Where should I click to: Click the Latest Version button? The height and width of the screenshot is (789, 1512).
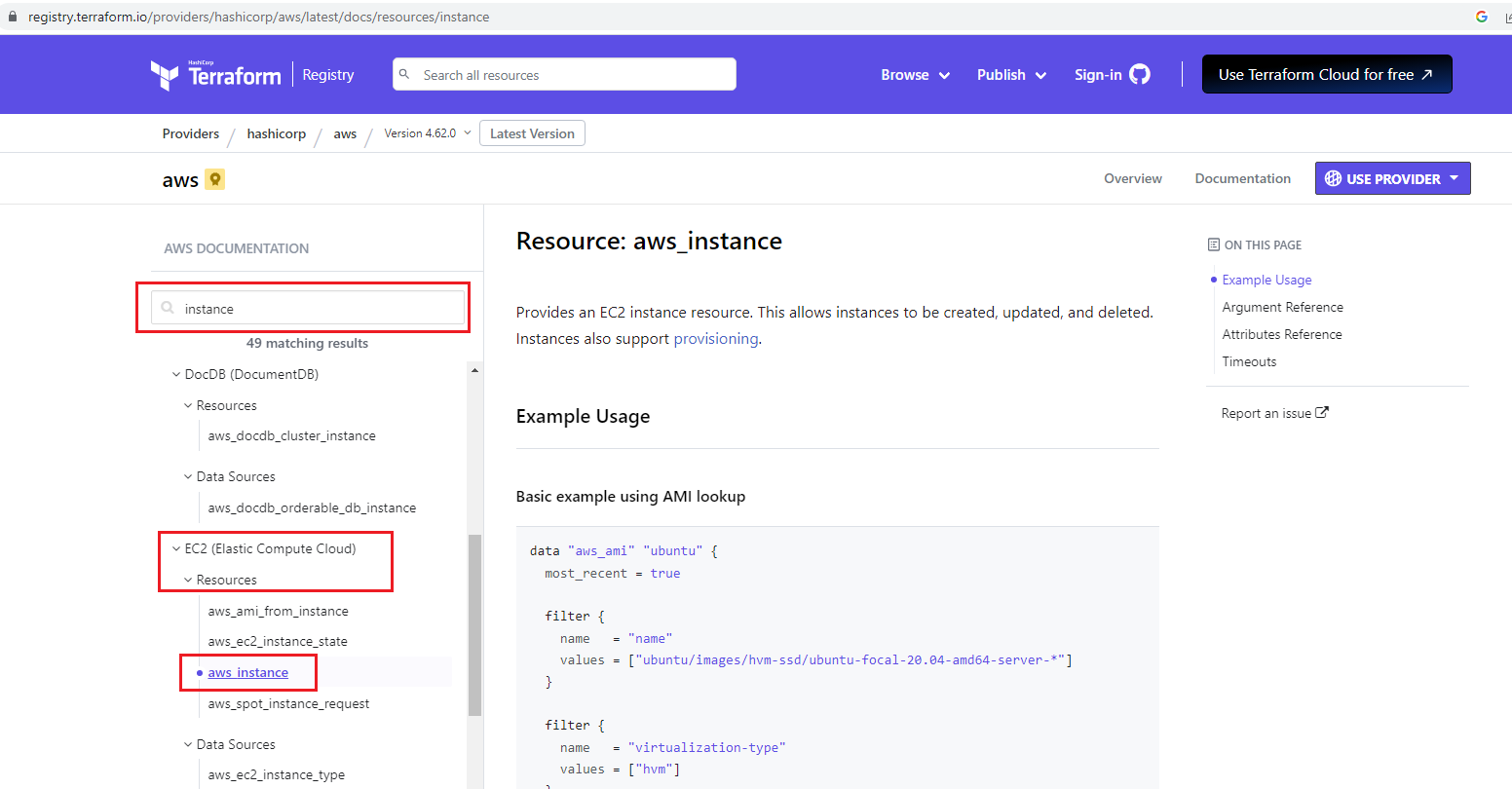[x=532, y=133]
